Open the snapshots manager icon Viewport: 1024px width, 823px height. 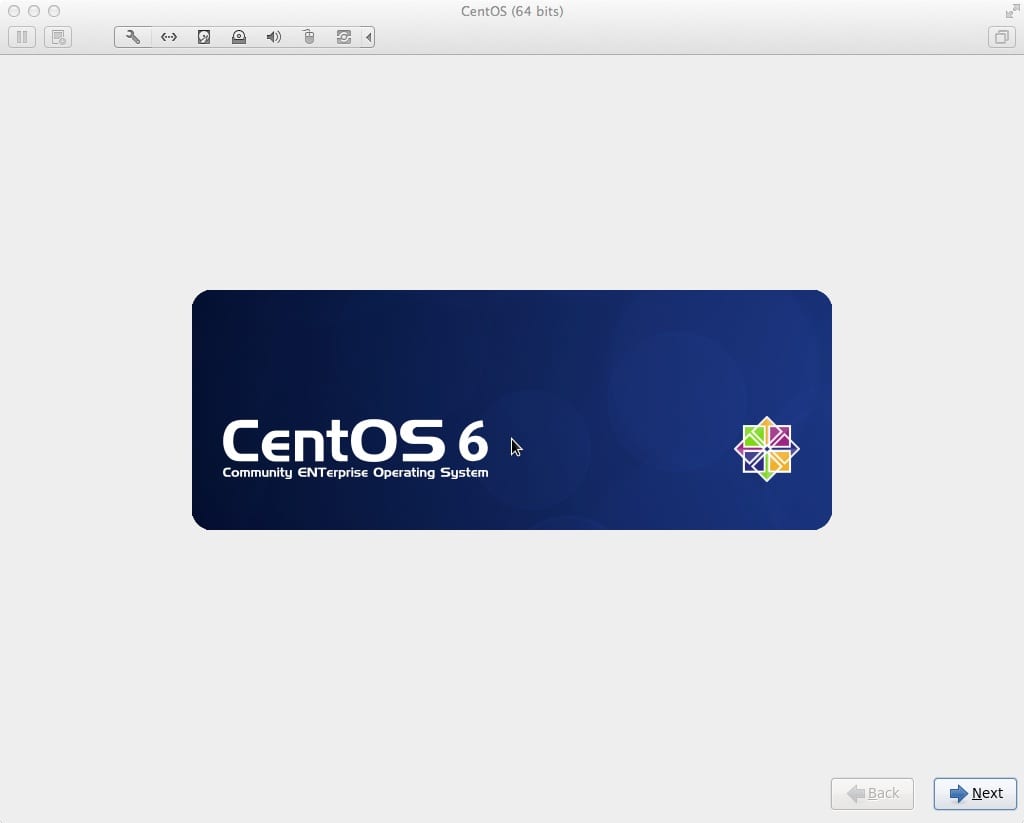pos(58,37)
